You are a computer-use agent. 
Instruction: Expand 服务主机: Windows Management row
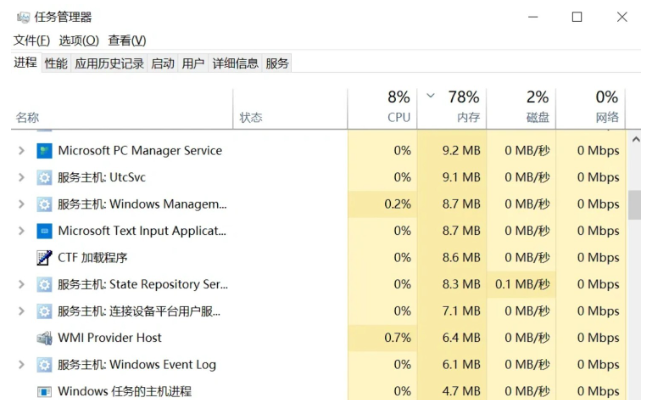pos(21,204)
